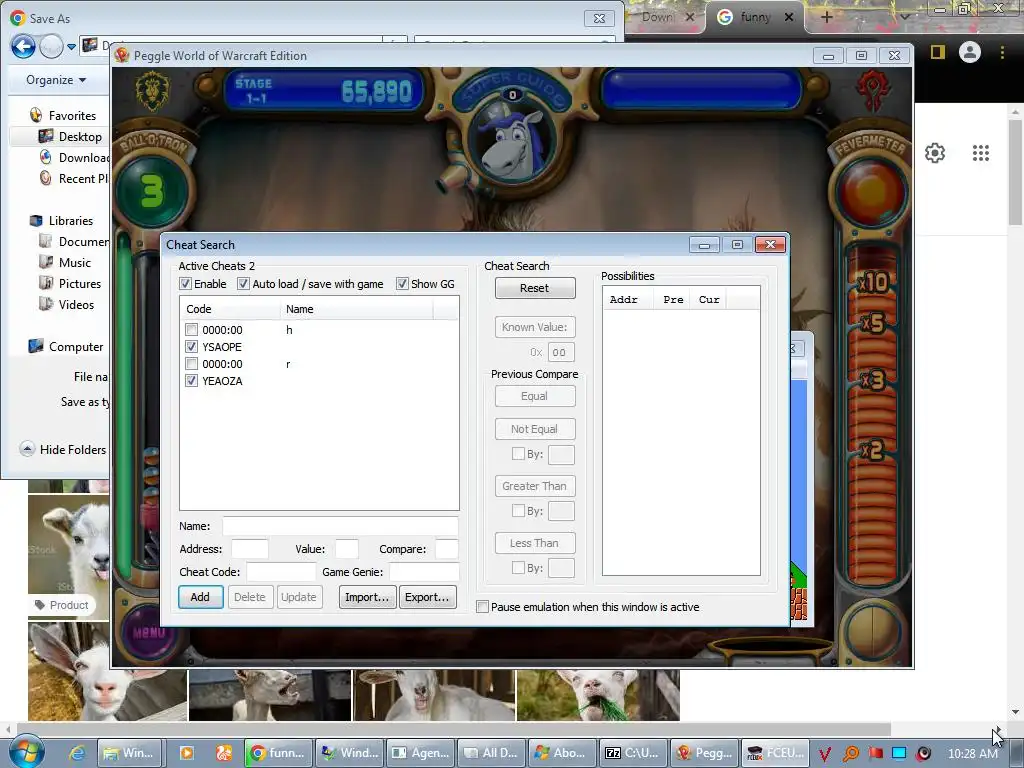The height and width of the screenshot is (768, 1024).
Task: Switch to the 'Wind...' taskbar button
Action: 349,753
